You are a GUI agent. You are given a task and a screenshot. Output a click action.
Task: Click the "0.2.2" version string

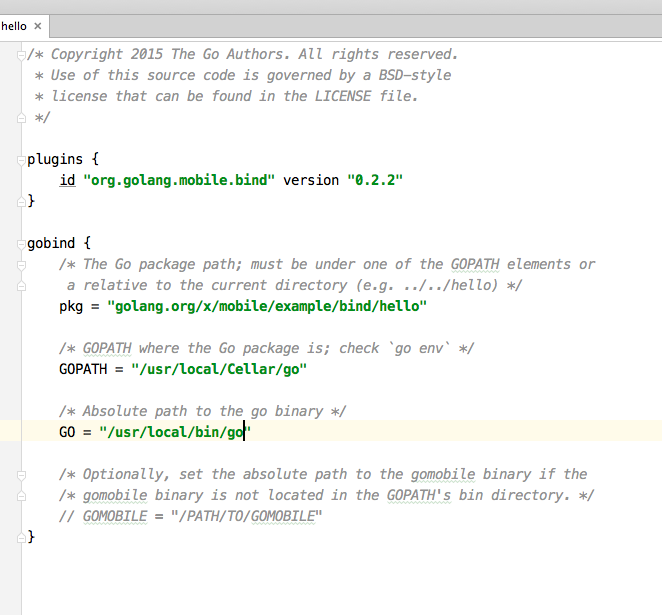pyautogui.click(x=374, y=180)
